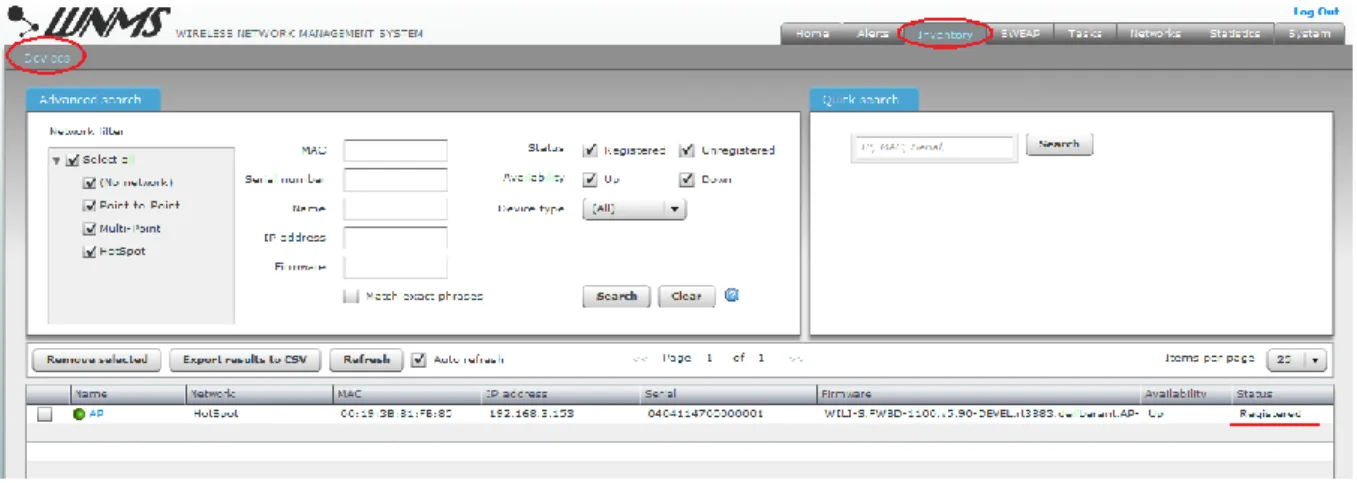This screenshot has height=483, width=1357.
Task: Sort by the Firmware column header
Action: coord(979,394)
